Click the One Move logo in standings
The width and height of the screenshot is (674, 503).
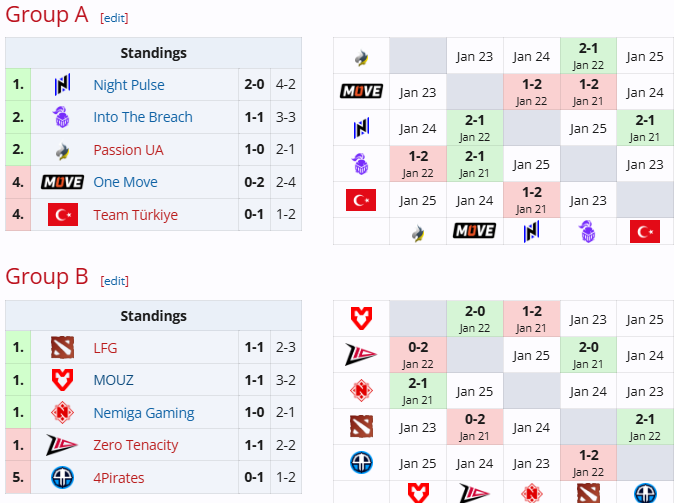[62, 182]
